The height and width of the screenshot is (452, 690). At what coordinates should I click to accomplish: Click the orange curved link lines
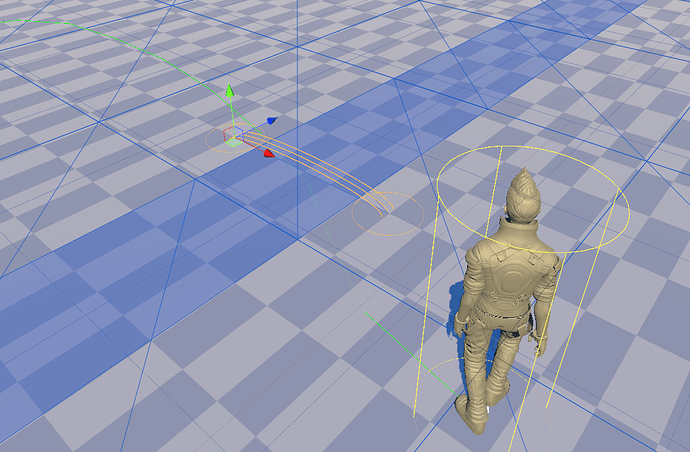(x=318, y=169)
